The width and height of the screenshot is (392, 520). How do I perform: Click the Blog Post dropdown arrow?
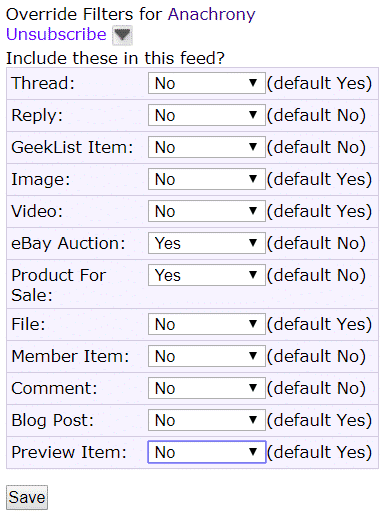[253, 419]
